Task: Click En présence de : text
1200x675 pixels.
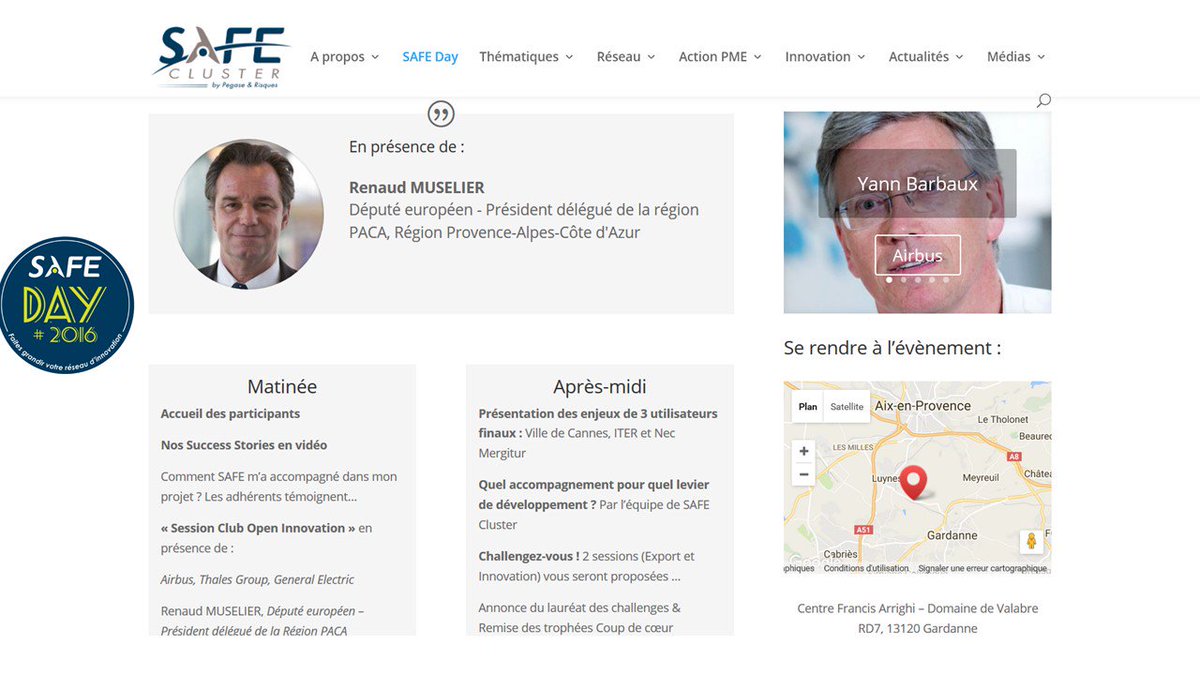Action: point(407,146)
